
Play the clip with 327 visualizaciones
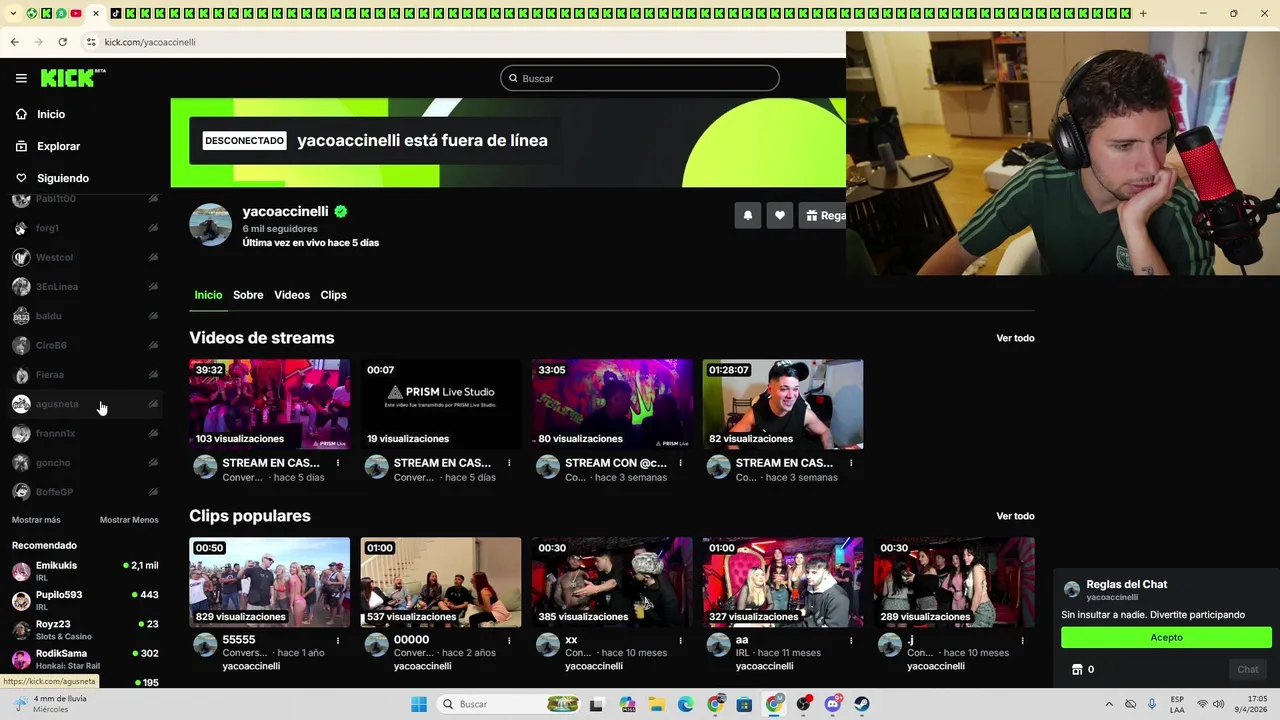tap(783, 582)
